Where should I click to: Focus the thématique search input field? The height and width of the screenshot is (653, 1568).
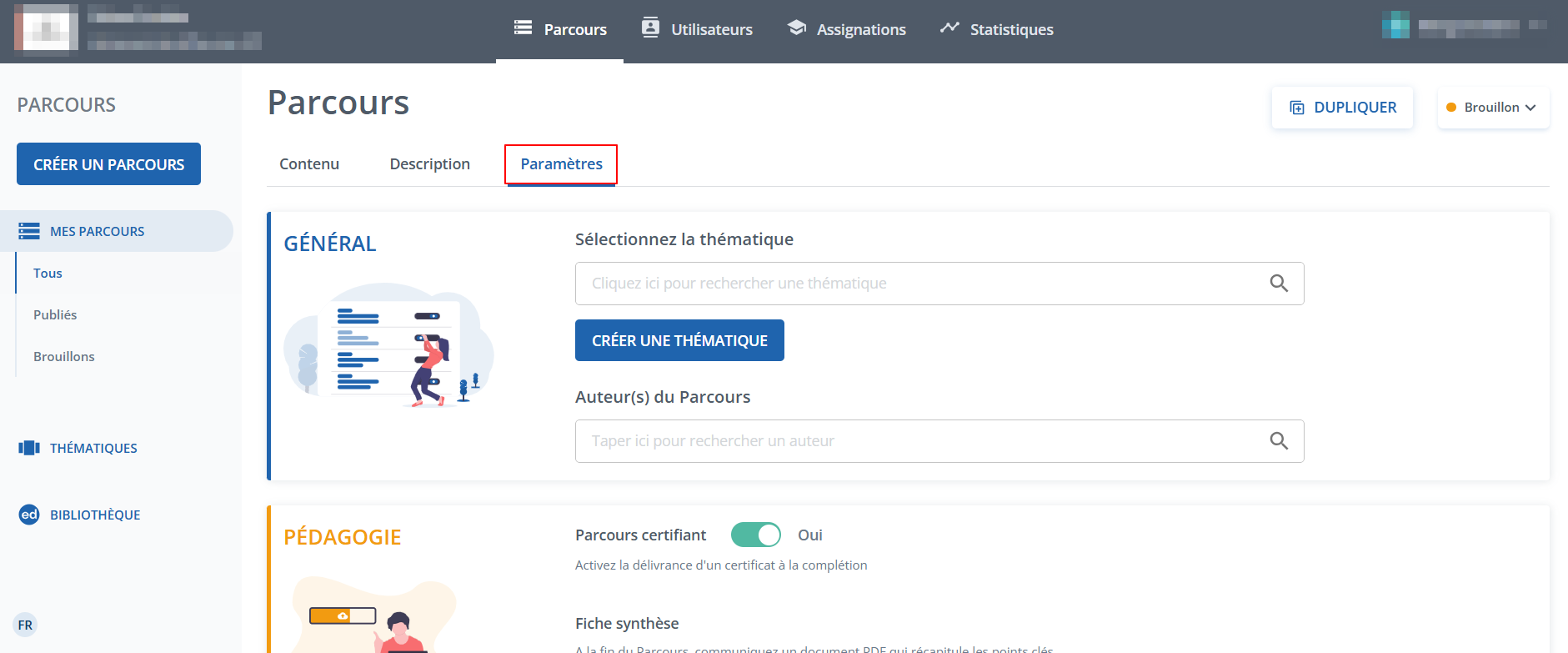pyautogui.click(x=917, y=284)
